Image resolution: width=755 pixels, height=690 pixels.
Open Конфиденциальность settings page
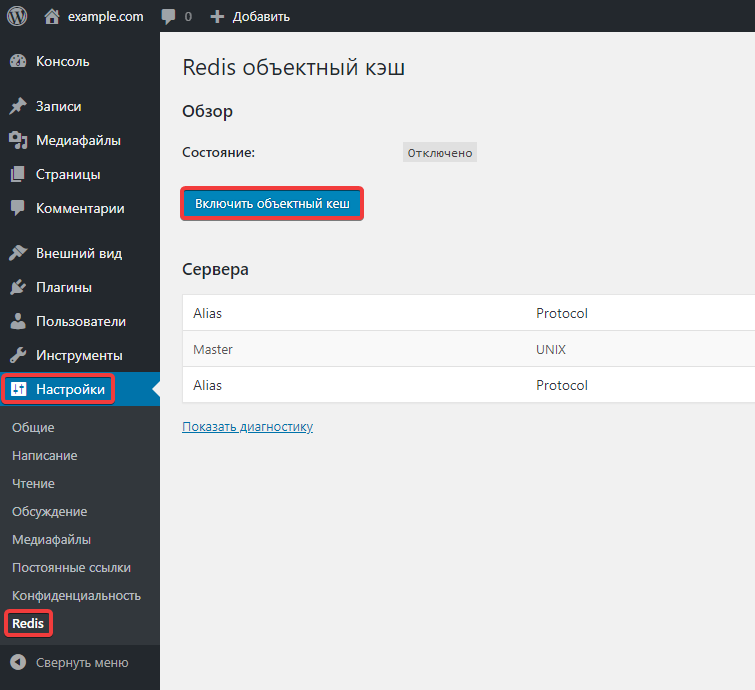tap(76, 595)
